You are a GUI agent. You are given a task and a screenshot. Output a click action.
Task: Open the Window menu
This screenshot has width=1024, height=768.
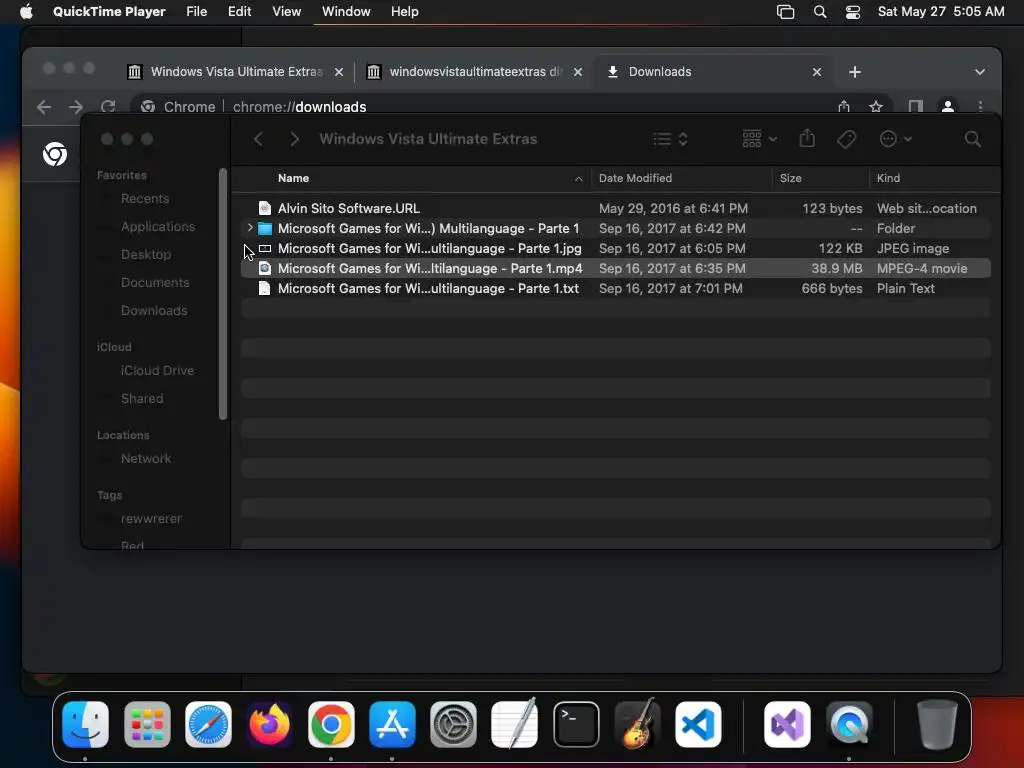click(x=346, y=12)
